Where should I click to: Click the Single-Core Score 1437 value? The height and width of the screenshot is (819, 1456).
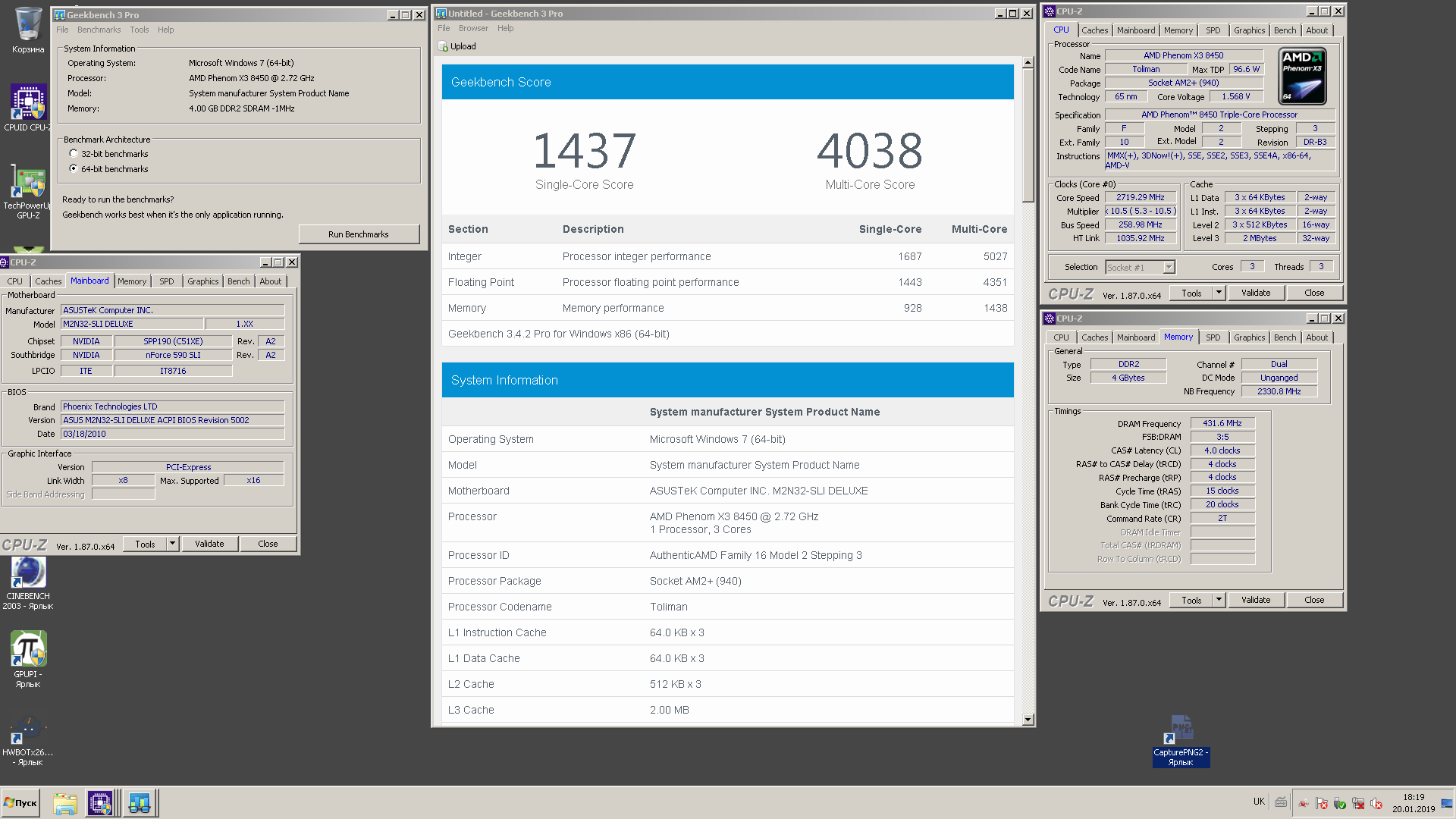[584, 151]
